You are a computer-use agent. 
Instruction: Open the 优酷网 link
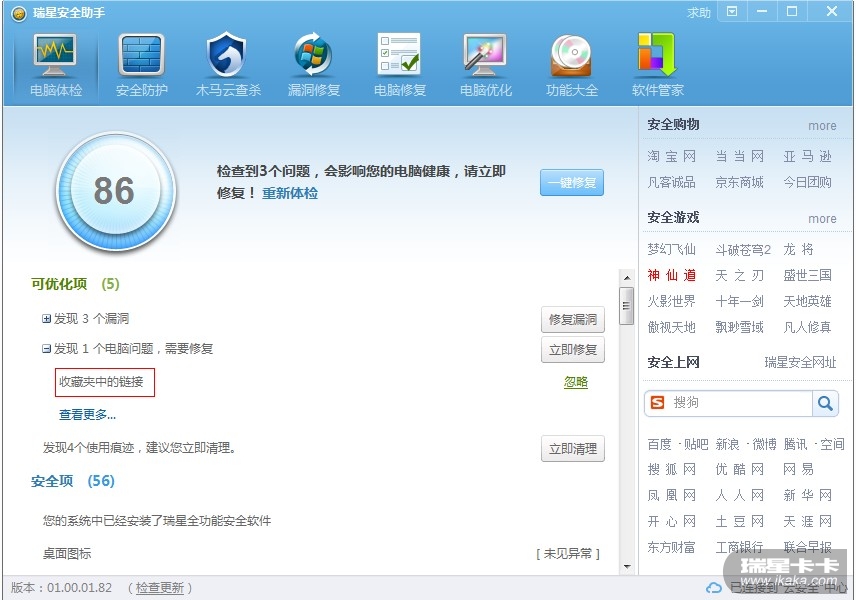[739, 470]
